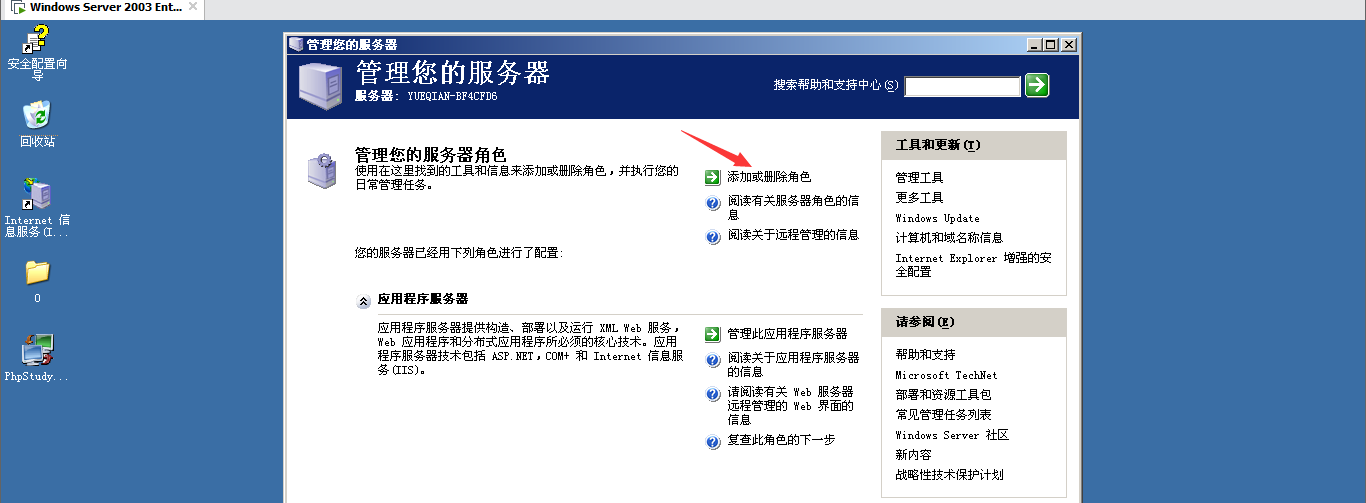Open 帮助和支持 under 请参阅
This screenshot has height=503, width=1366.
coord(925,355)
